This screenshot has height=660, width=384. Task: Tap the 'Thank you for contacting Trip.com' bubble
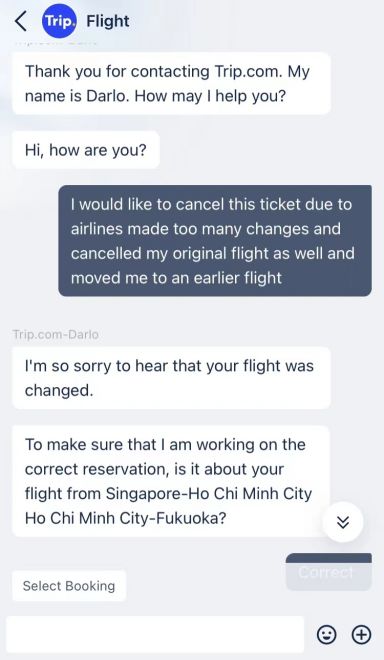[x=171, y=84]
